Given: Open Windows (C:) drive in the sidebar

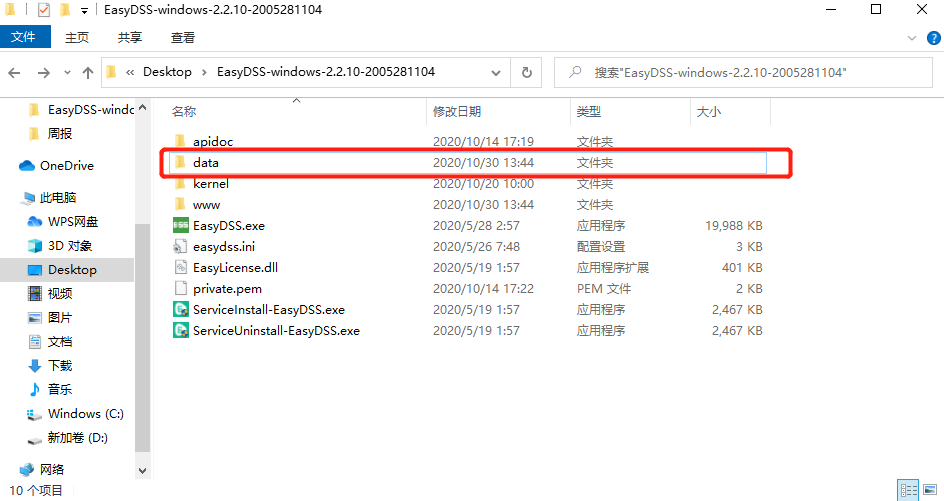Looking at the screenshot, I should [x=75, y=414].
